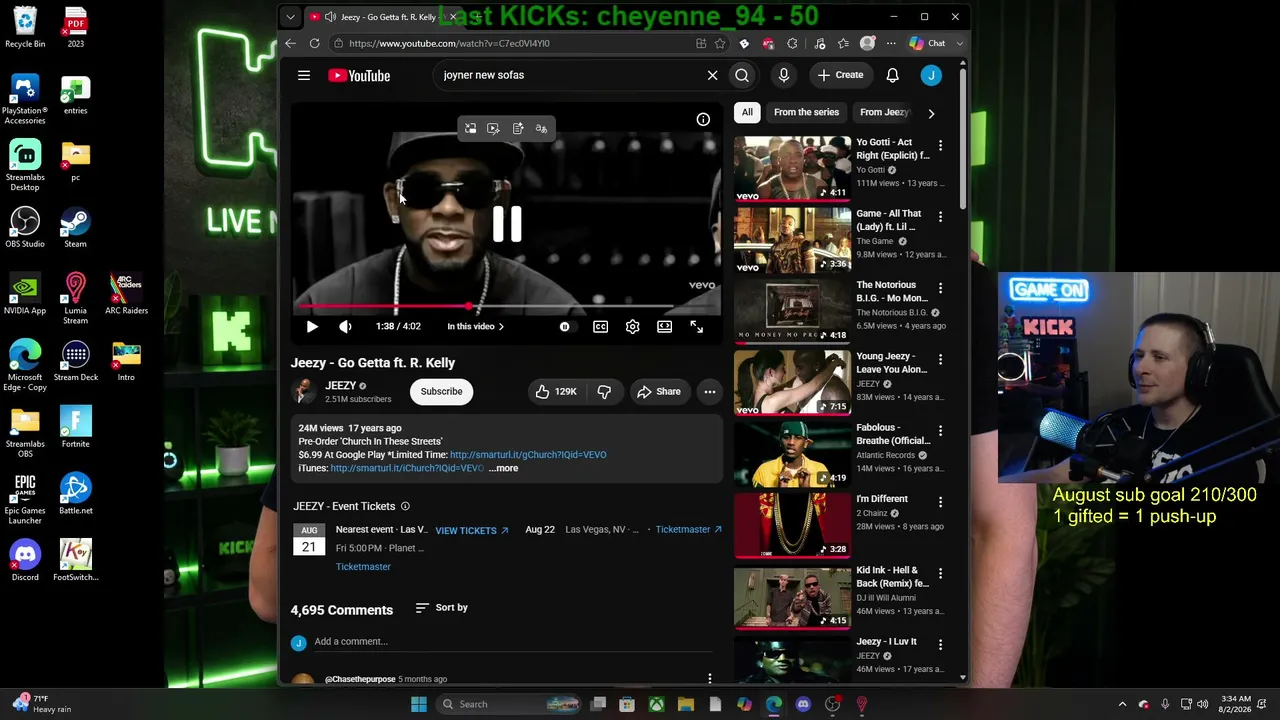The image size is (1280, 720).
Task: Open Stream Deck desktop shortcut
Action: pyautogui.click(x=75, y=360)
